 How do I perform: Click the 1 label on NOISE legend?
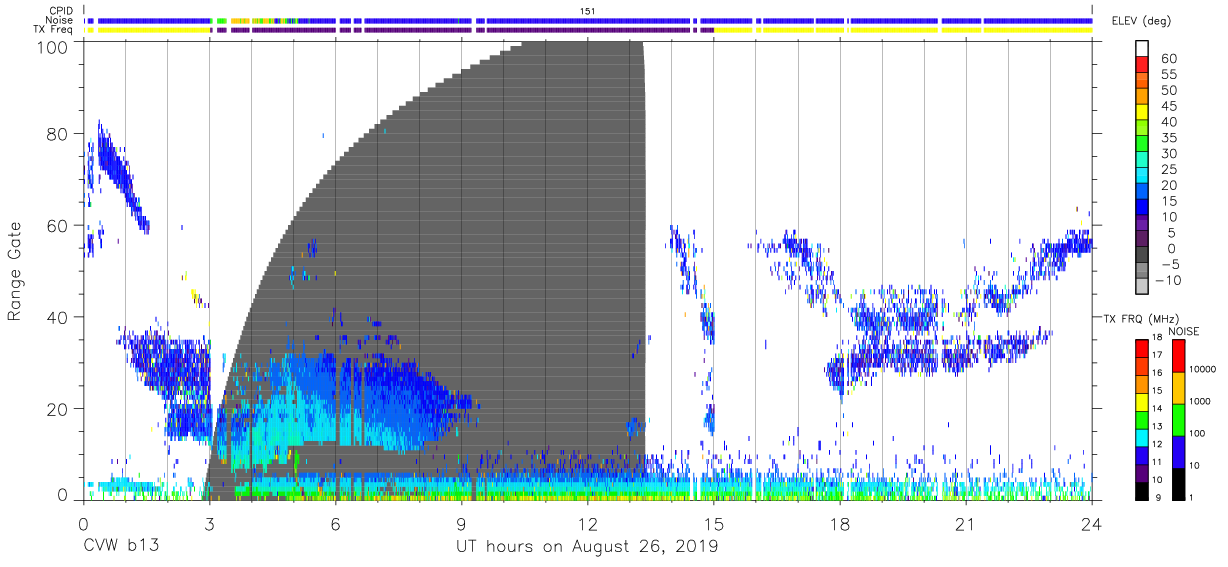pyautogui.click(x=1193, y=498)
